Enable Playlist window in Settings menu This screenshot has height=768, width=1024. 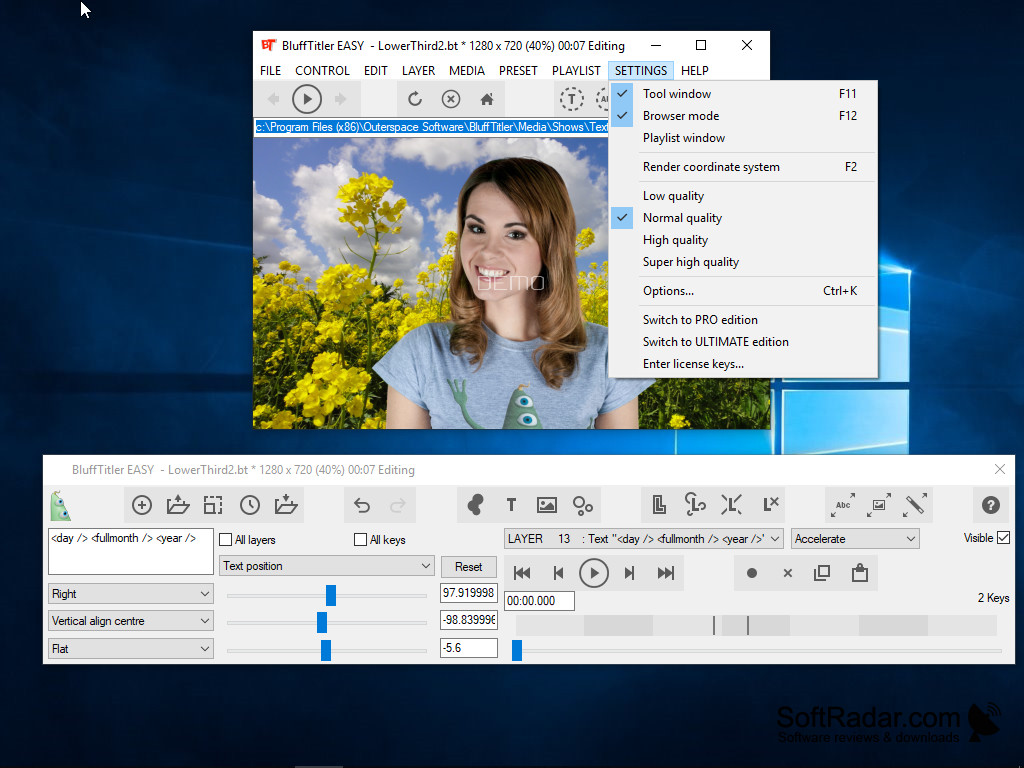pyautogui.click(x=743, y=138)
